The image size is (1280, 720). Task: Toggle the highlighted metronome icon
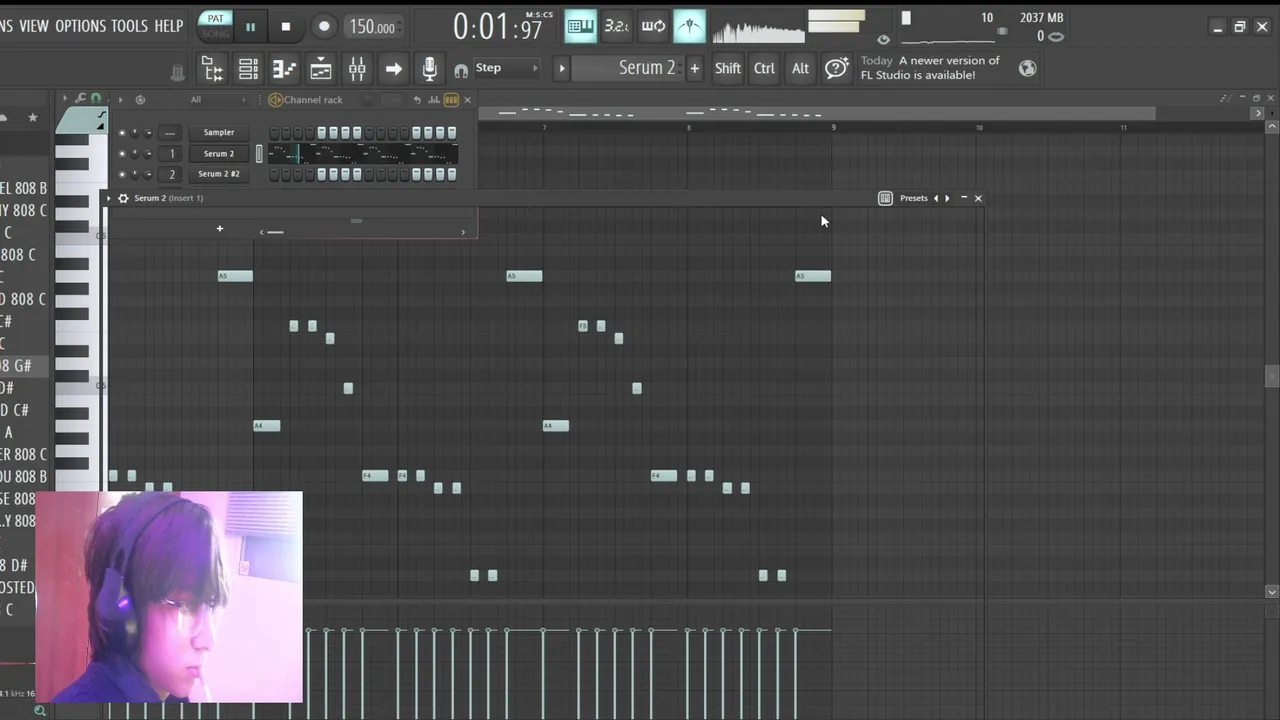pyautogui.click(x=689, y=27)
